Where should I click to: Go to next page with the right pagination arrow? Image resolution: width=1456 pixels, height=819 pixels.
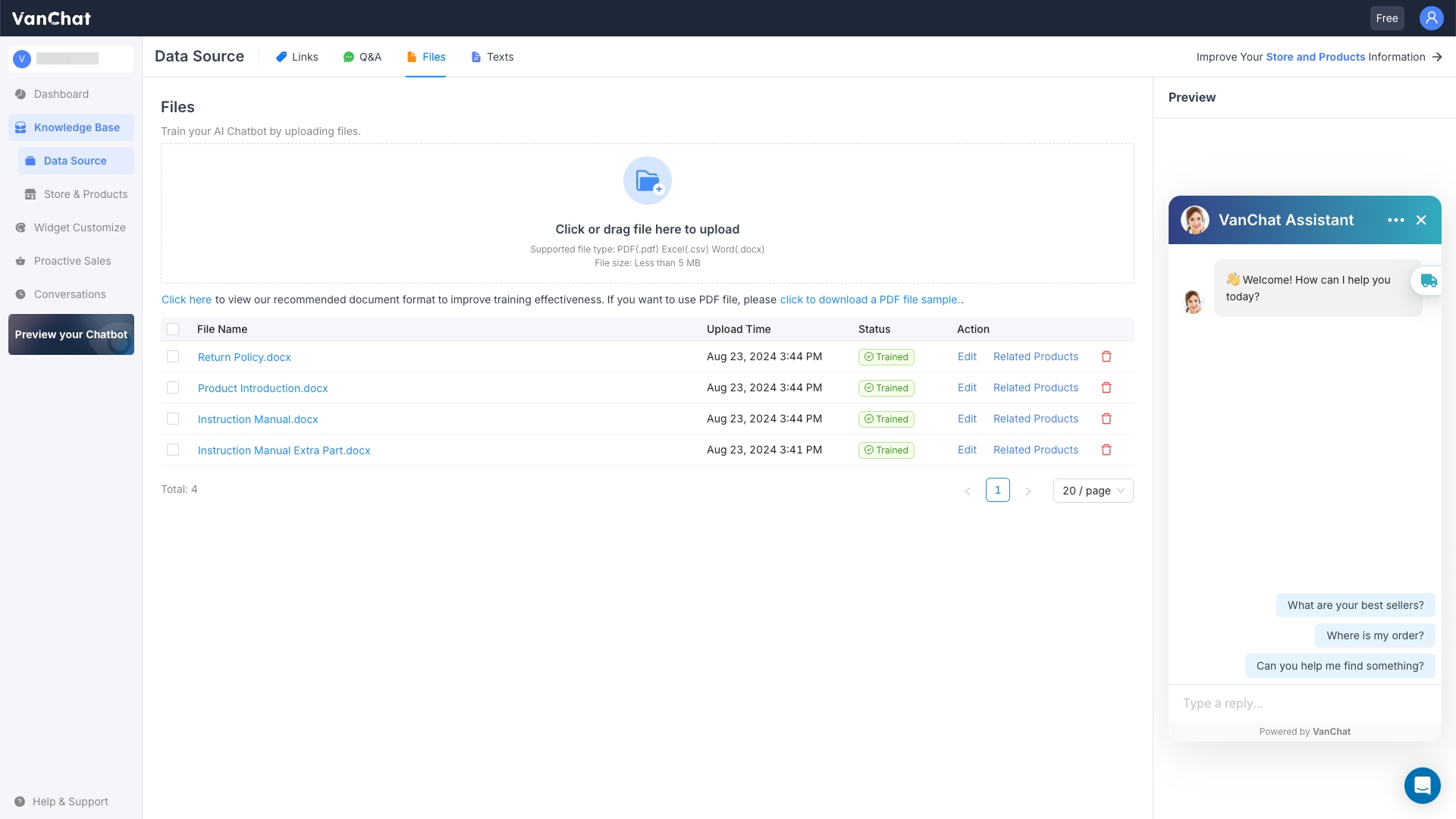pyautogui.click(x=1028, y=491)
